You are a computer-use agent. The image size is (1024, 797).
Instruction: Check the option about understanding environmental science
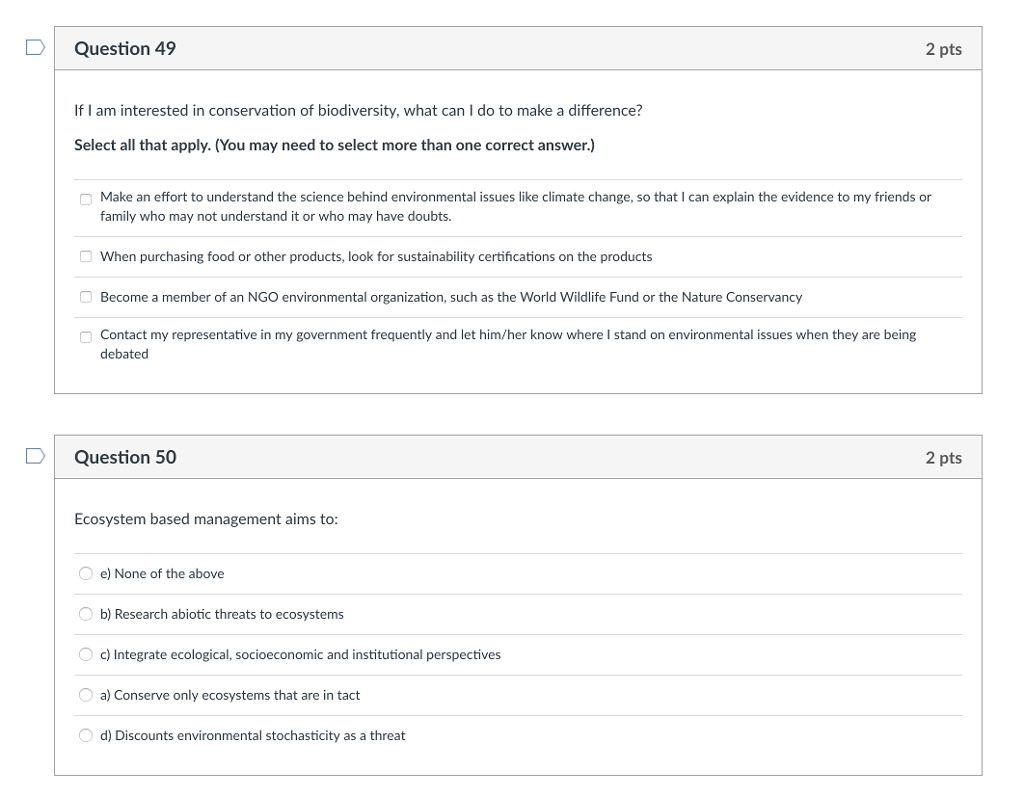(x=86, y=199)
